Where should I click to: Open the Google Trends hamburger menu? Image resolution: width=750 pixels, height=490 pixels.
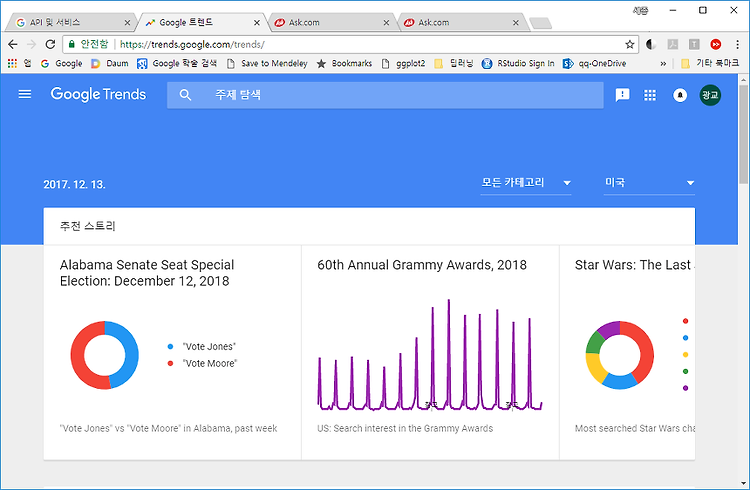pos(25,94)
